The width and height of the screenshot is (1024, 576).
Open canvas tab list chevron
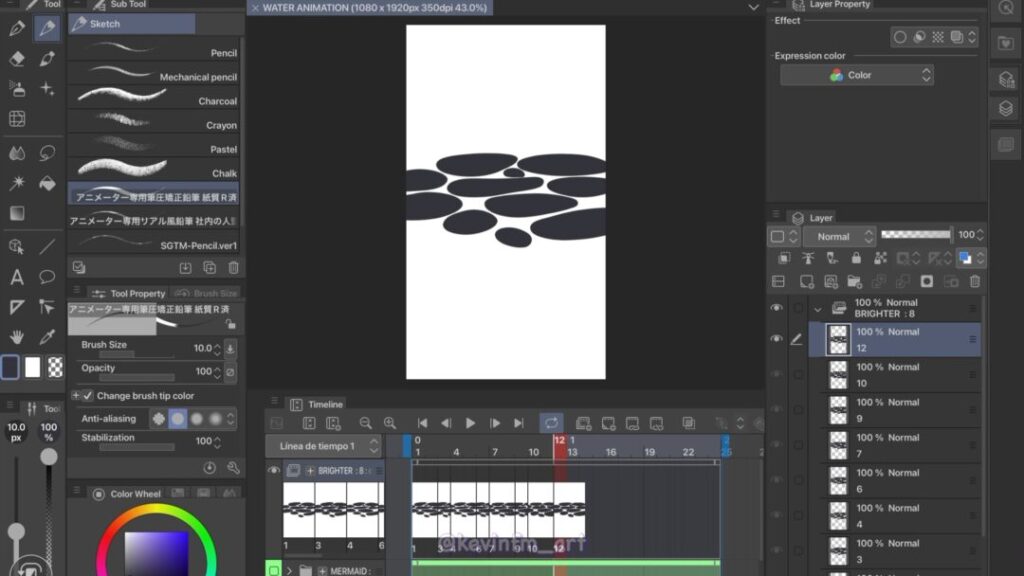click(753, 8)
